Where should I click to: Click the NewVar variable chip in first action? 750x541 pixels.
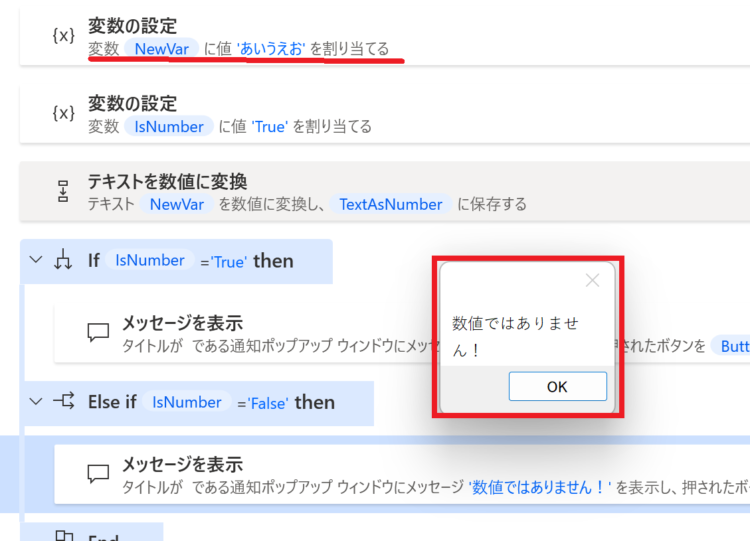click(x=161, y=48)
